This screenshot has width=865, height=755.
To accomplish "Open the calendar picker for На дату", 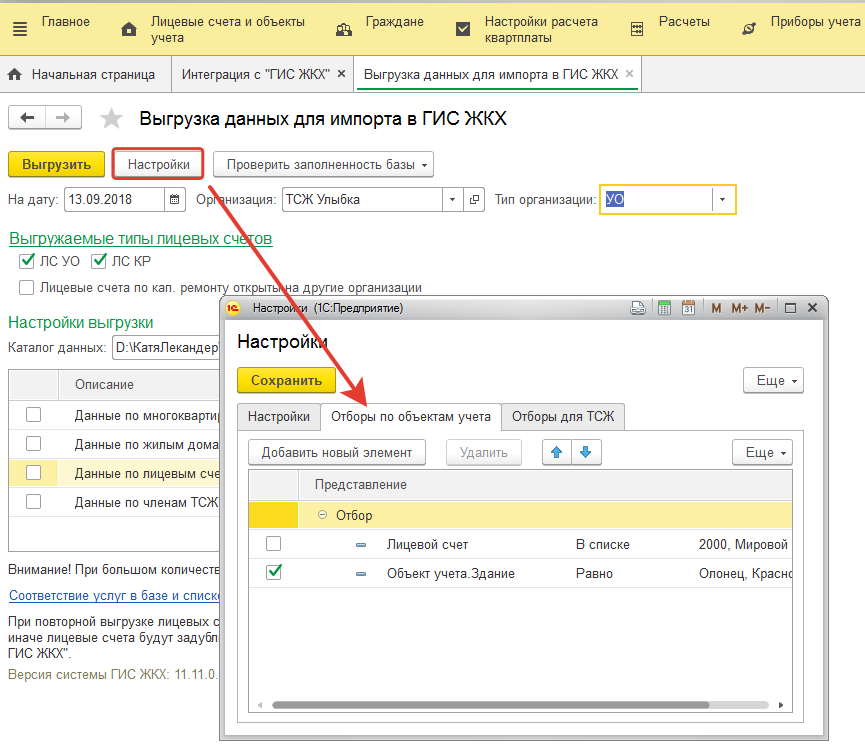I will 175,200.
